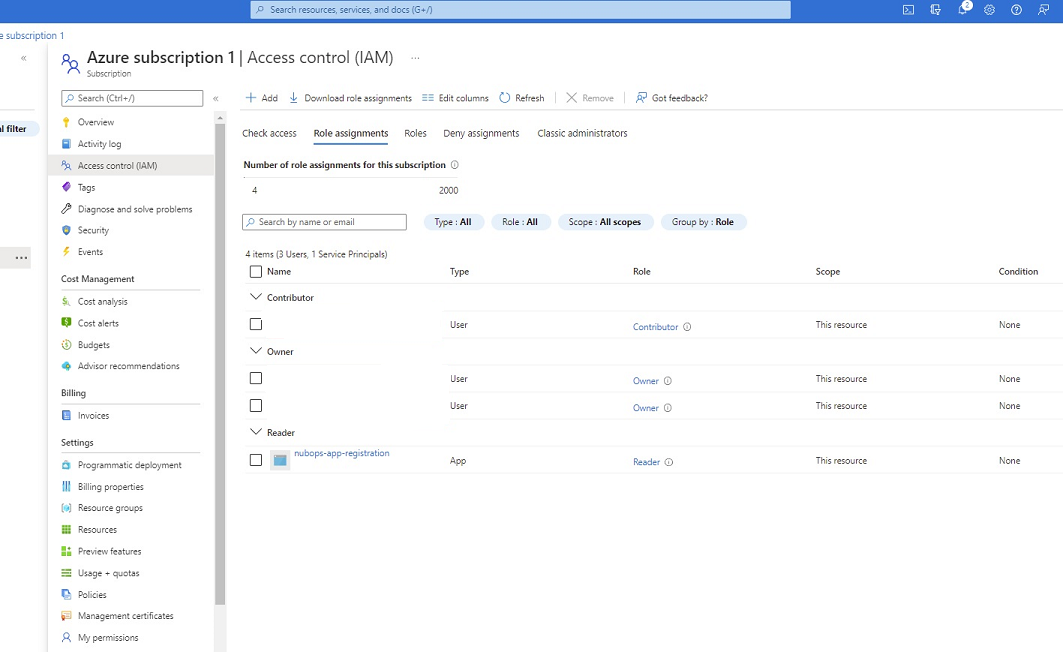Image resolution: width=1063 pixels, height=652 pixels.
Task: Open the nubops-app-registration link
Action: [342, 453]
